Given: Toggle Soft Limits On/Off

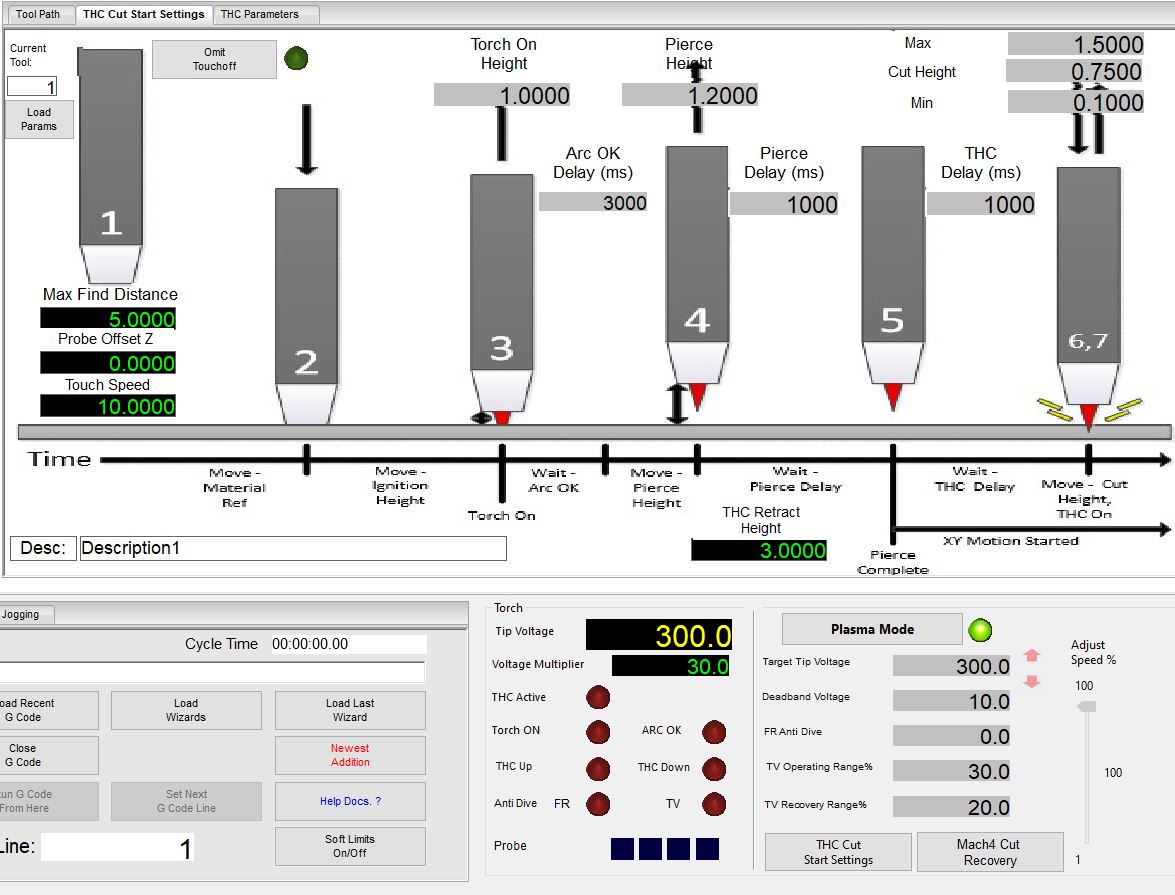Looking at the screenshot, I should coord(350,846).
